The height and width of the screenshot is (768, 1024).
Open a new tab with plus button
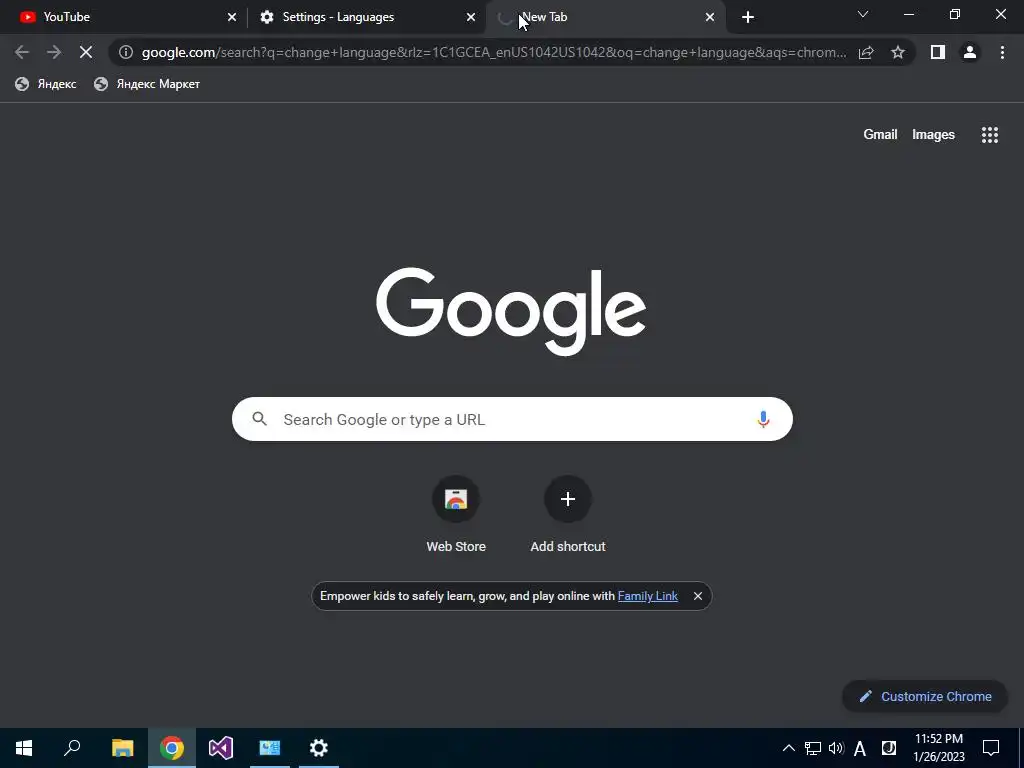[748, 17]
